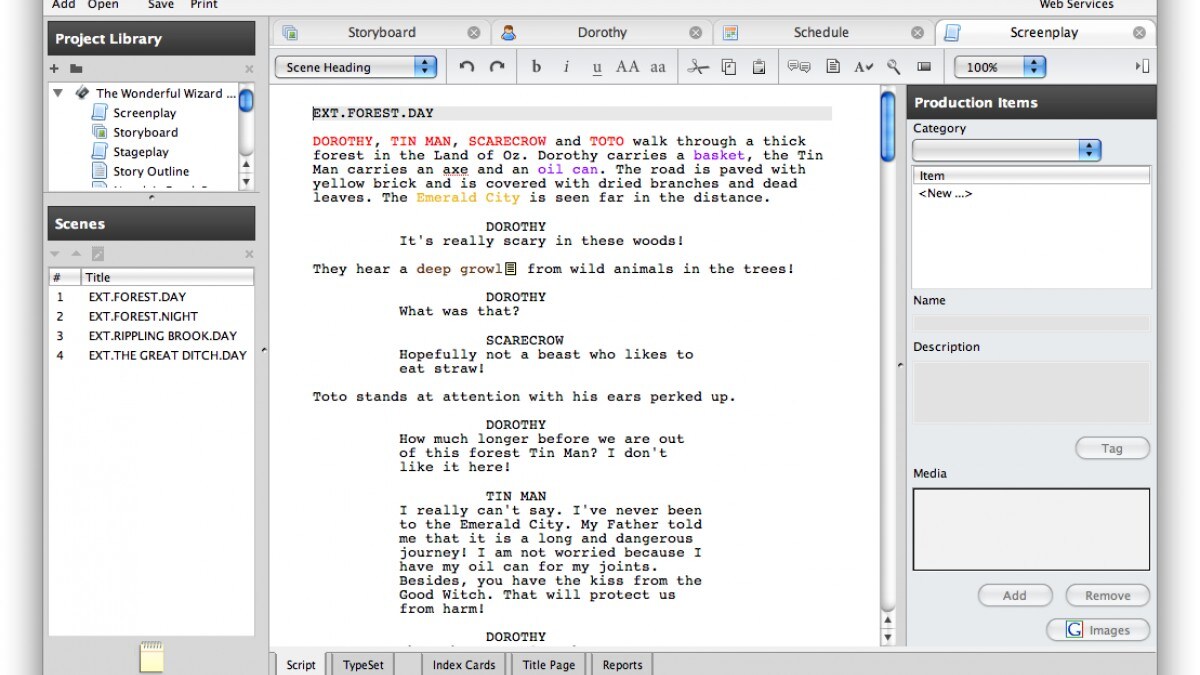Toggle bold formatting
Image resolution: width=1200 pixels, height=675 pixels.
536,66
